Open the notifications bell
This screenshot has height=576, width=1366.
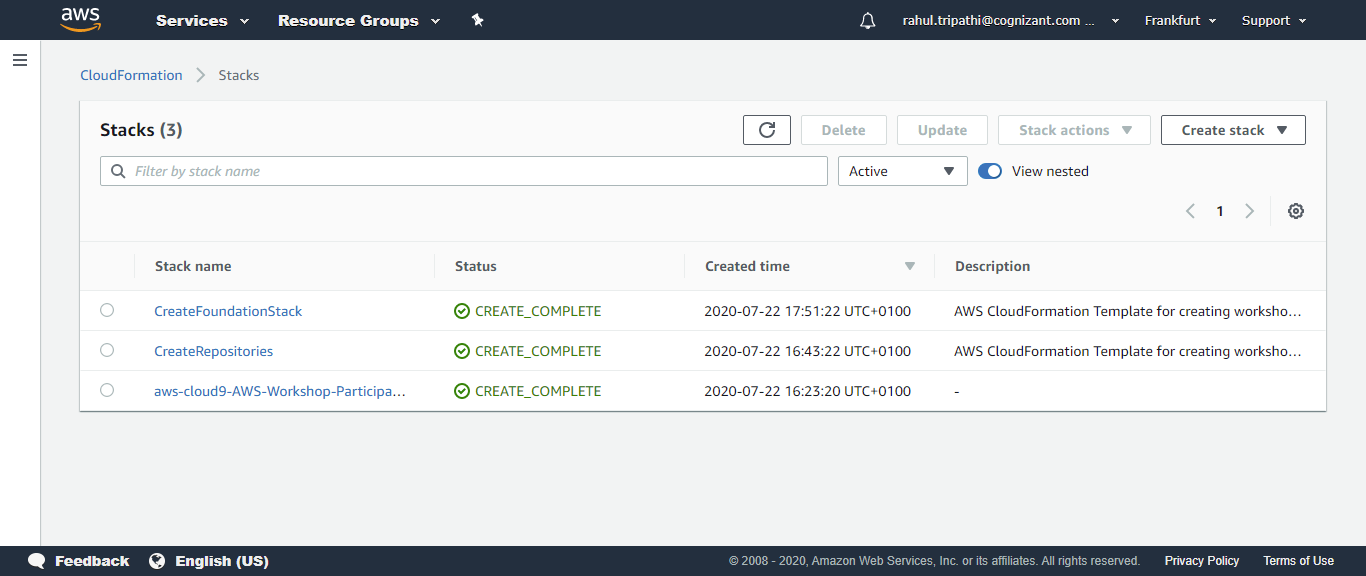tap(867, 21)
